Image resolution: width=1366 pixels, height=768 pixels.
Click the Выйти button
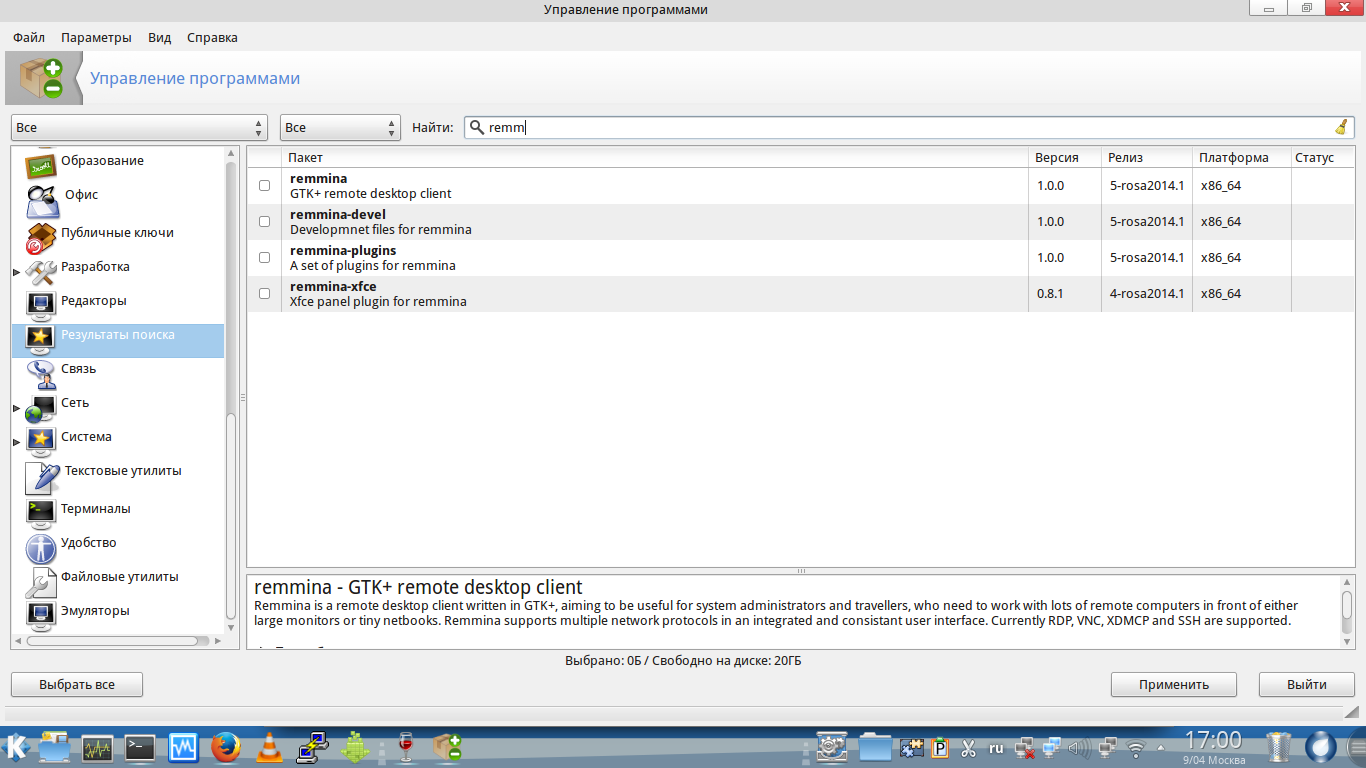click(1307, 685)
